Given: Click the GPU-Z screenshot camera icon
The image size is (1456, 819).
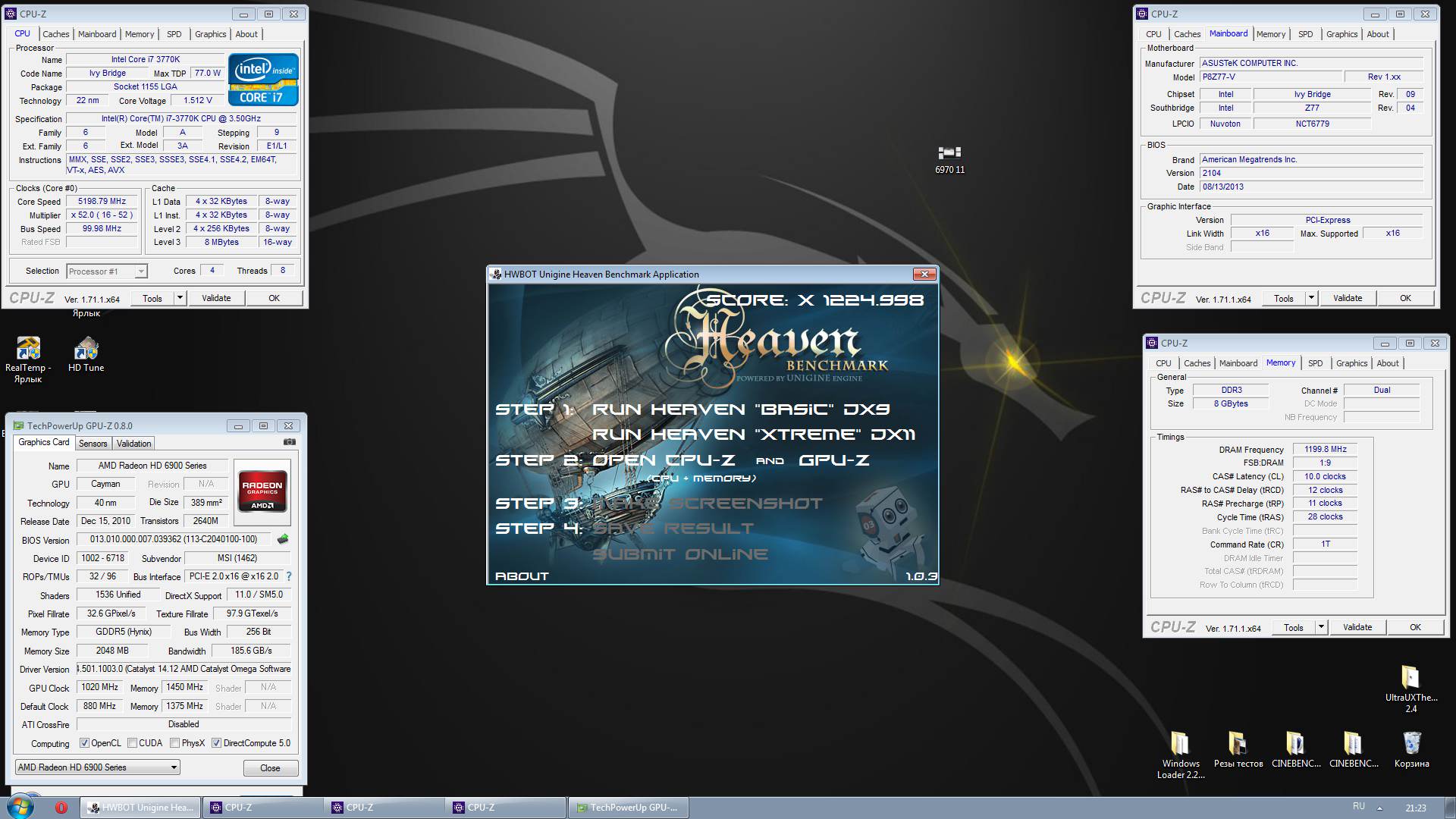Looking at the screenshot, I should click(x=289, y=442).
